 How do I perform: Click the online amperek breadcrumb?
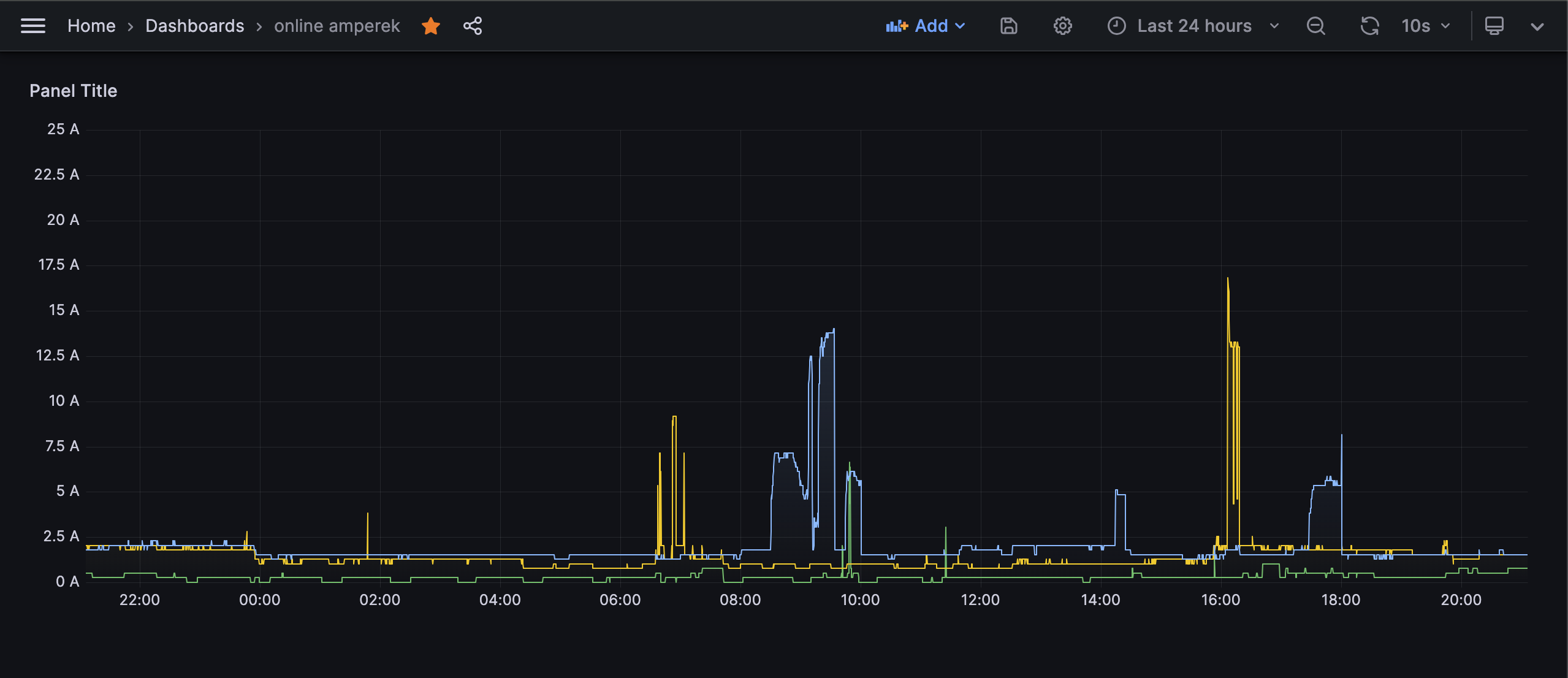(x=337, y=26)
